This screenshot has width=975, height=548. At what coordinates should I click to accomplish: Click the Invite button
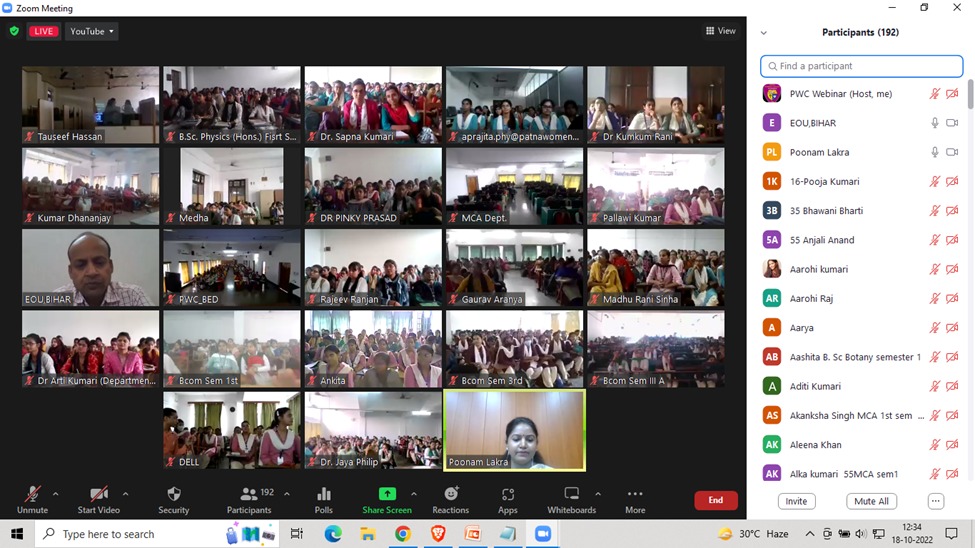click(796, 501)
